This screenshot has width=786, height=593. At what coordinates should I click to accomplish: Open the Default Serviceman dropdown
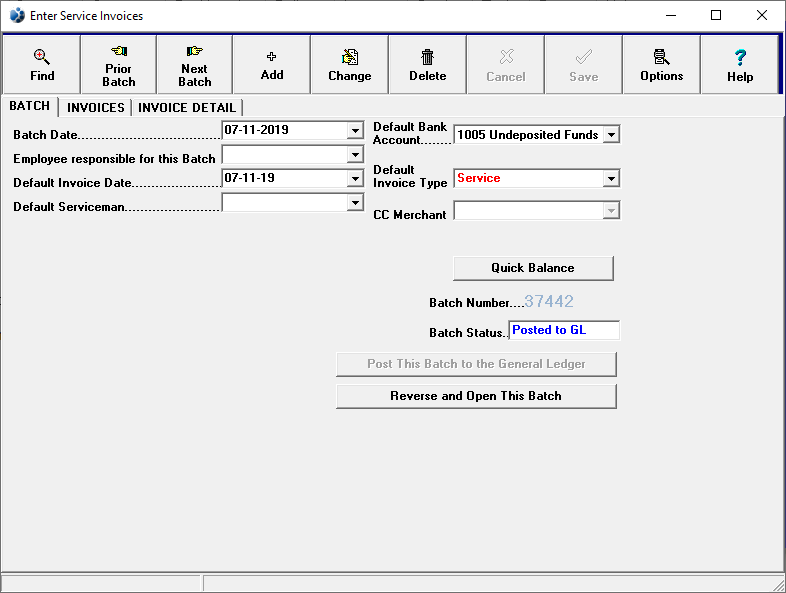point(355,203)
